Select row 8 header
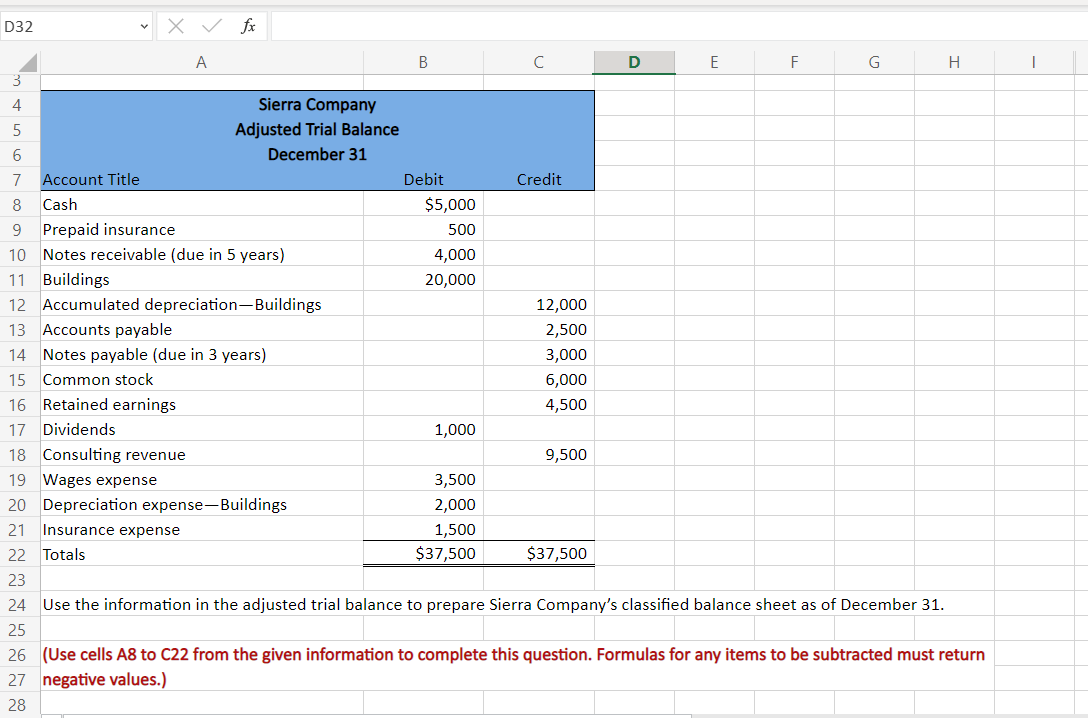This screenshot has height=718, width=1088. pyautogui.click(x=17, y=205)
